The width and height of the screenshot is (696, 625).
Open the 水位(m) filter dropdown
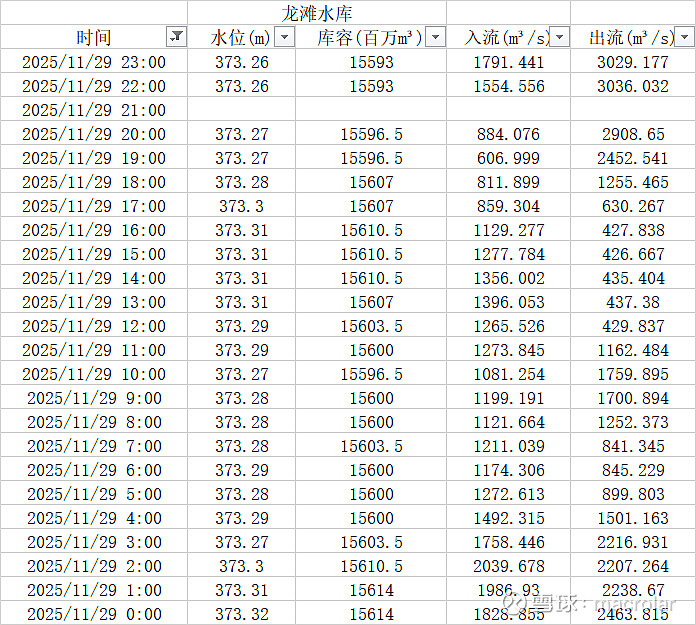pos(285,36)
